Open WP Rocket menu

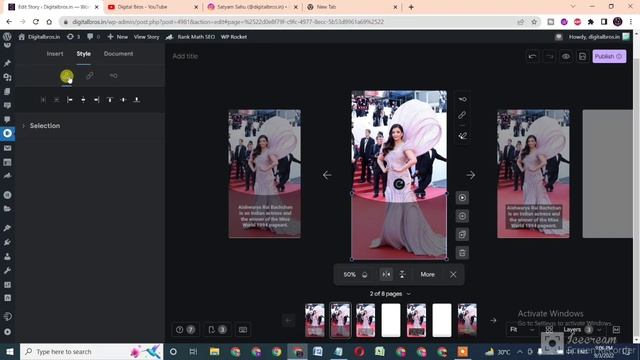[x=234, y=37]
